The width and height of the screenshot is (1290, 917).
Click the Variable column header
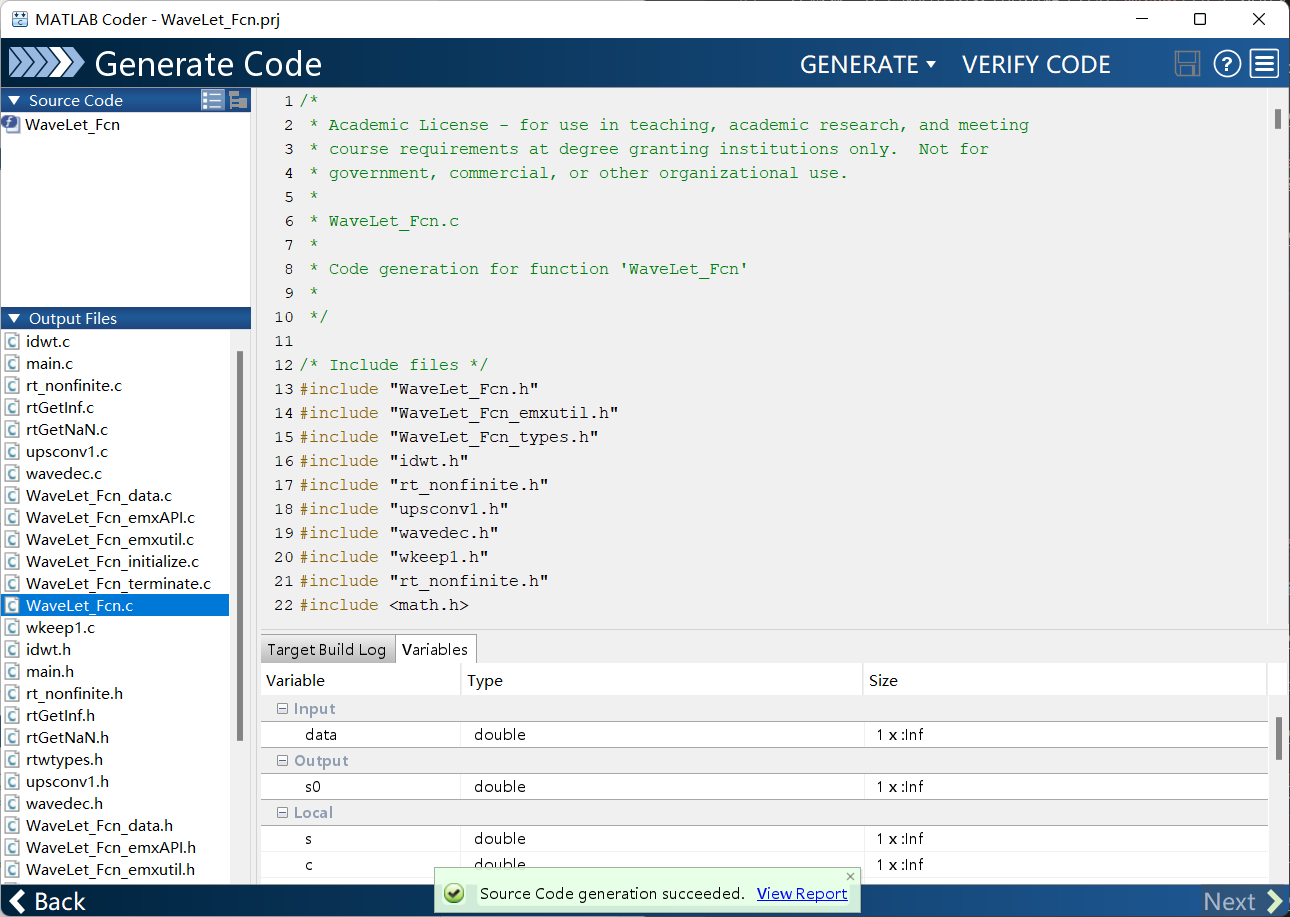[361, 680]
